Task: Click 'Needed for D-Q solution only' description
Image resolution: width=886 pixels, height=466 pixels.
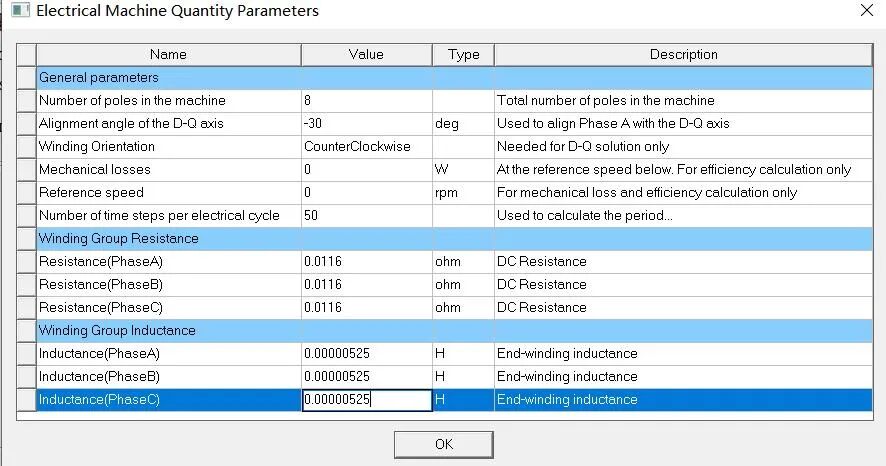Action: 684,147
